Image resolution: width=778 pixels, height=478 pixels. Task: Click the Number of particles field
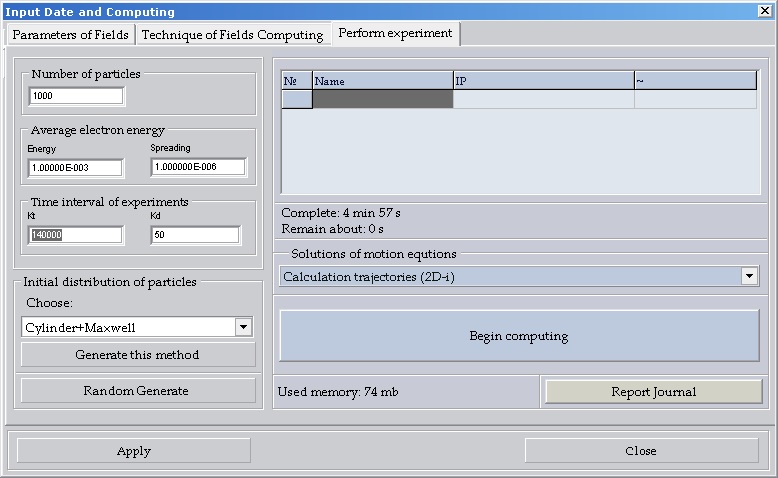[x=76, y=96]
